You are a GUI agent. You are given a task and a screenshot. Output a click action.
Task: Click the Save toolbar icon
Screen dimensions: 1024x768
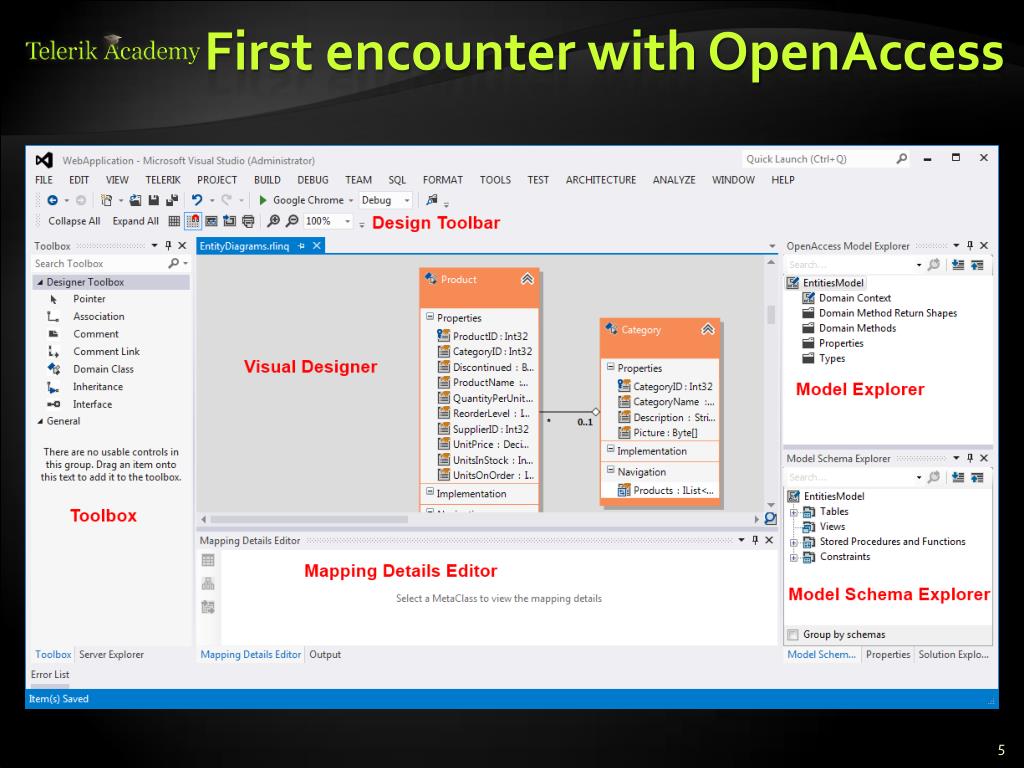(x=153, y=200)
